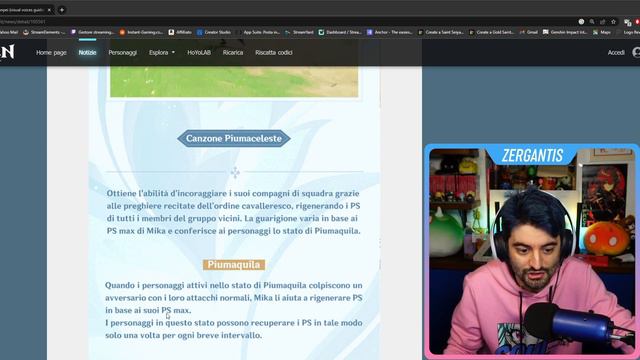Open the Dashboard / Stream bookmark
The height and width of the screenshot is (360, 640).
pyautogui.click(x=340, y=32)
